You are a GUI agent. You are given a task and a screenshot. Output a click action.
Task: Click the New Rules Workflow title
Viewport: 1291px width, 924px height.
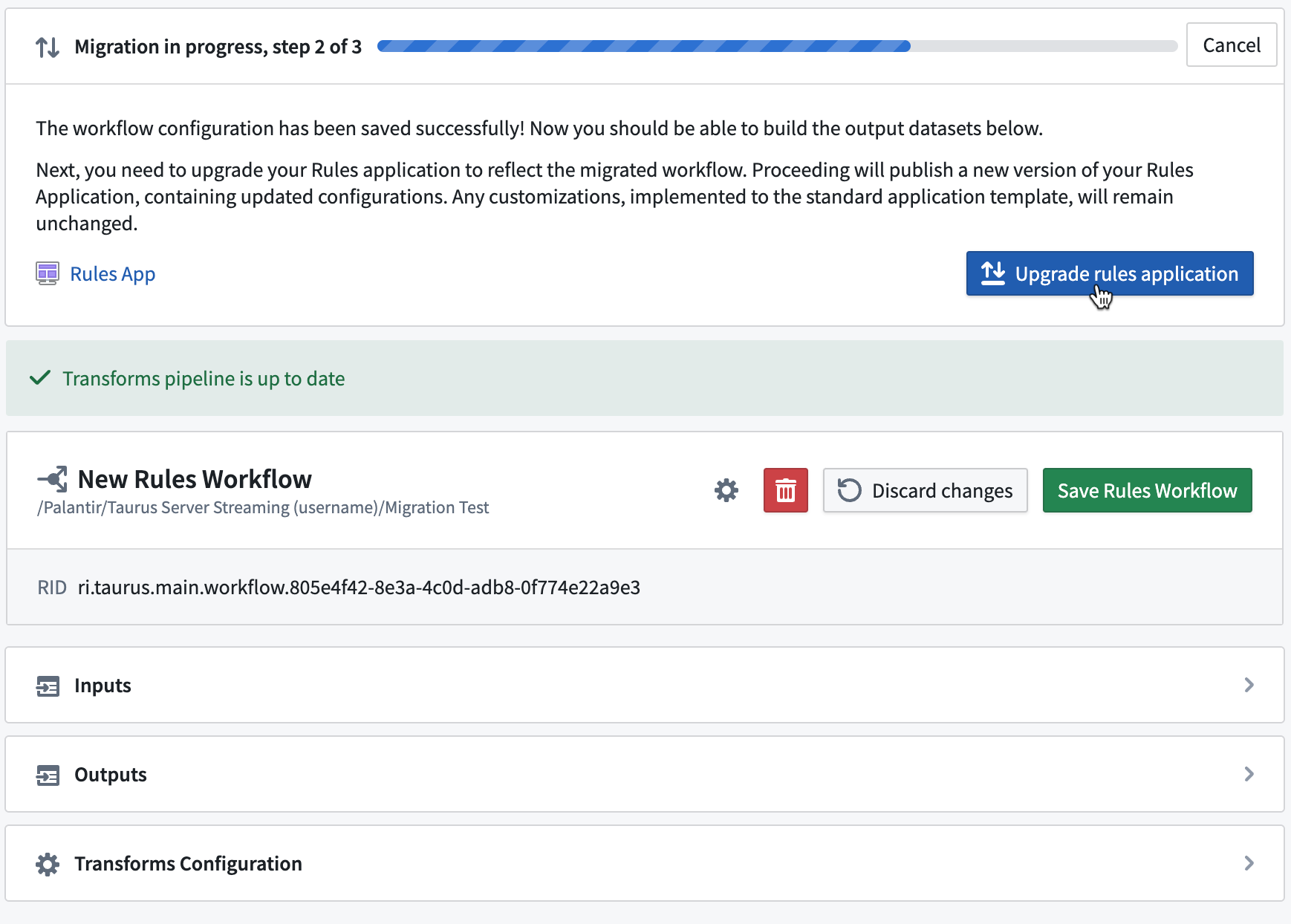pos(195,479)
